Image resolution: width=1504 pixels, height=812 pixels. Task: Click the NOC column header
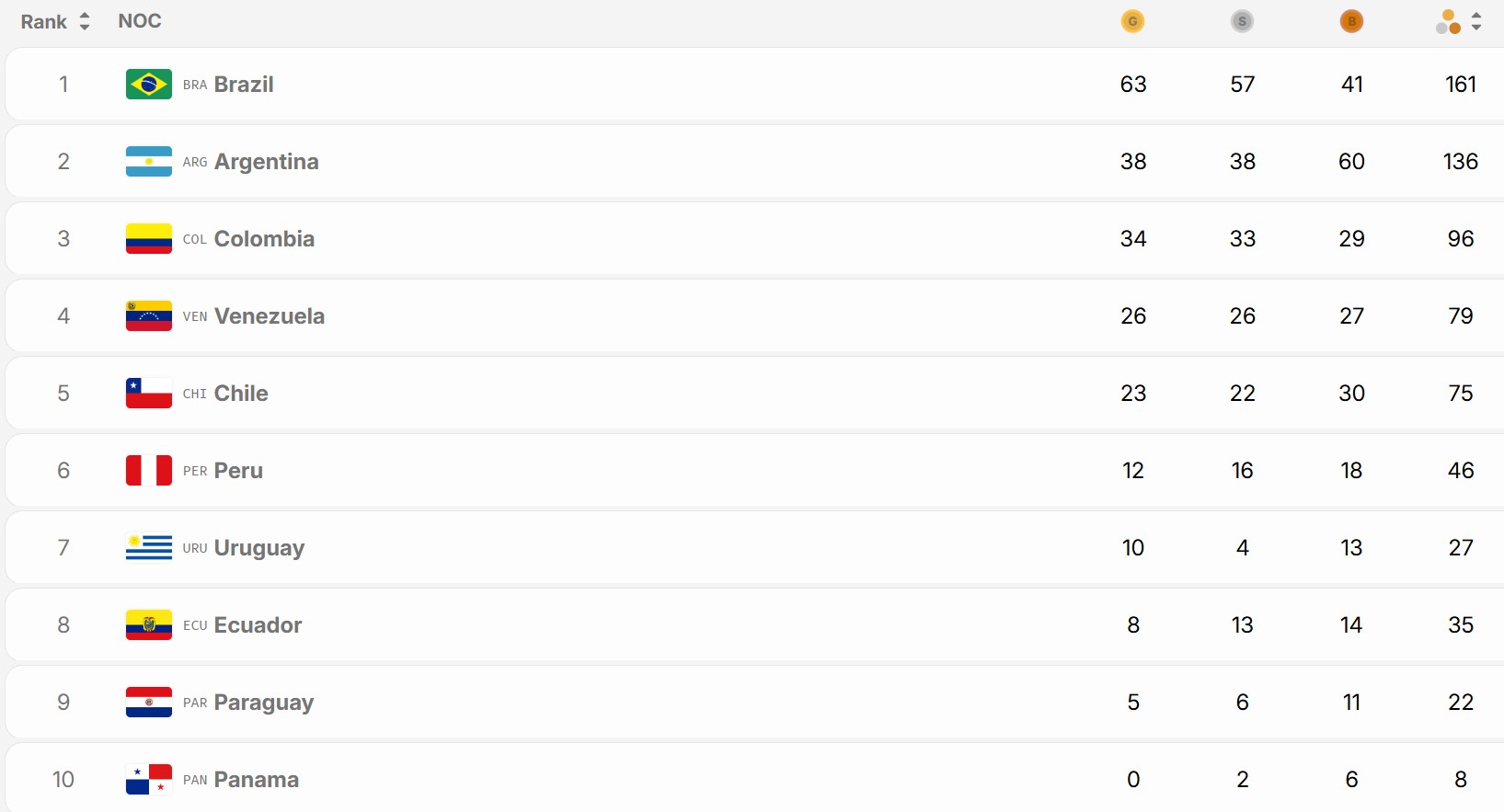tap(140, 21)
